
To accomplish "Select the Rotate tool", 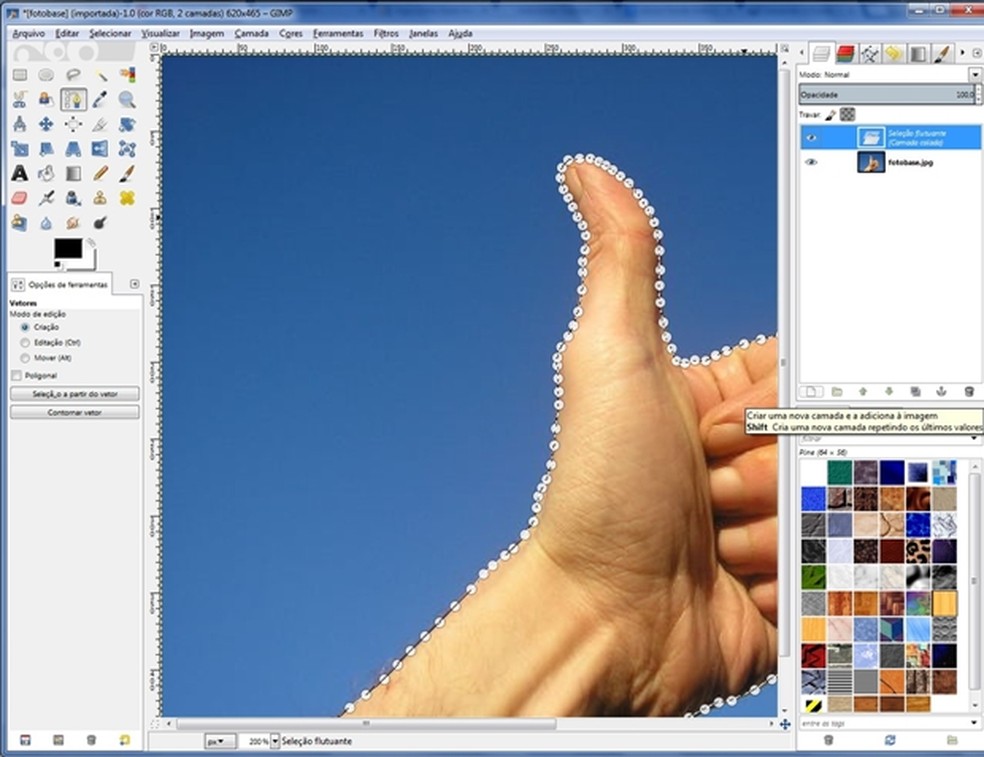I will pyautogui.click(x=127, y=124).
